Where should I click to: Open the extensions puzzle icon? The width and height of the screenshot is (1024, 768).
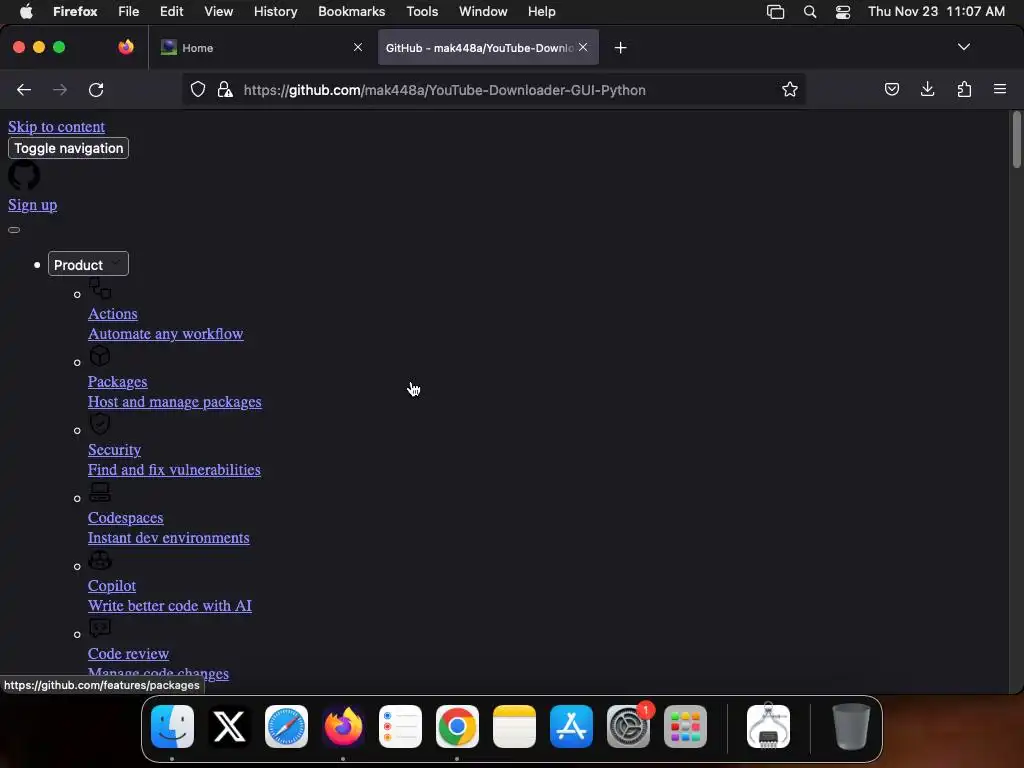pos(964,89)
